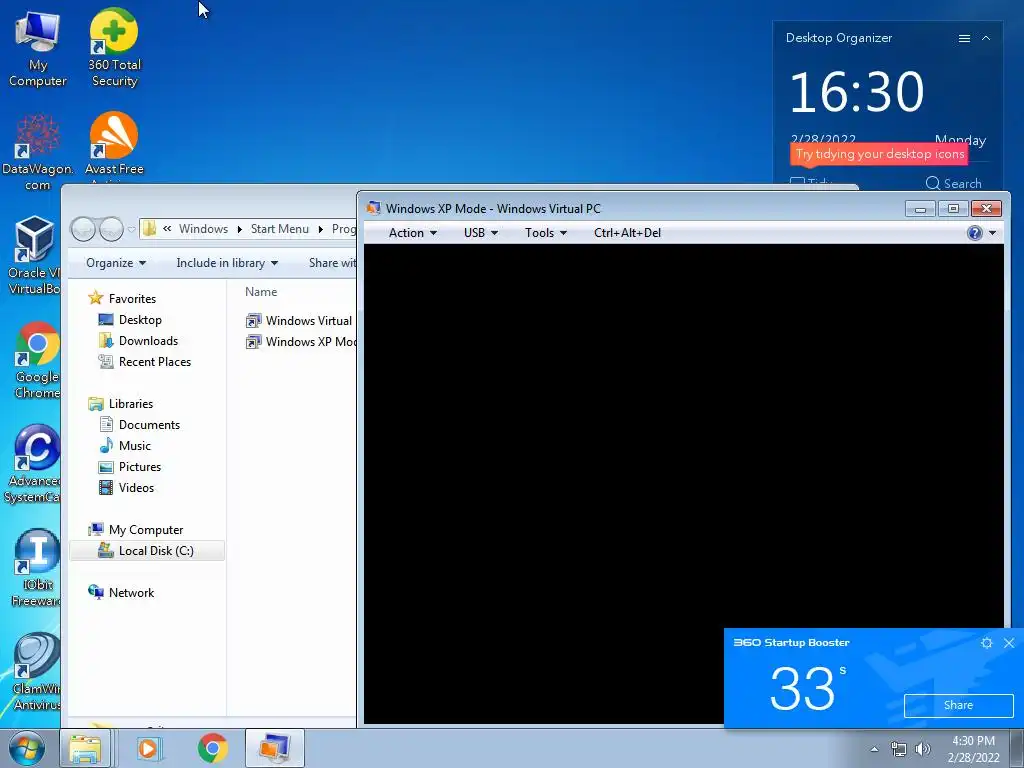Select Windows Virtual PC shortcut file
The height and width of the screenshot is (768, 1024).
(x=300, y=321)
